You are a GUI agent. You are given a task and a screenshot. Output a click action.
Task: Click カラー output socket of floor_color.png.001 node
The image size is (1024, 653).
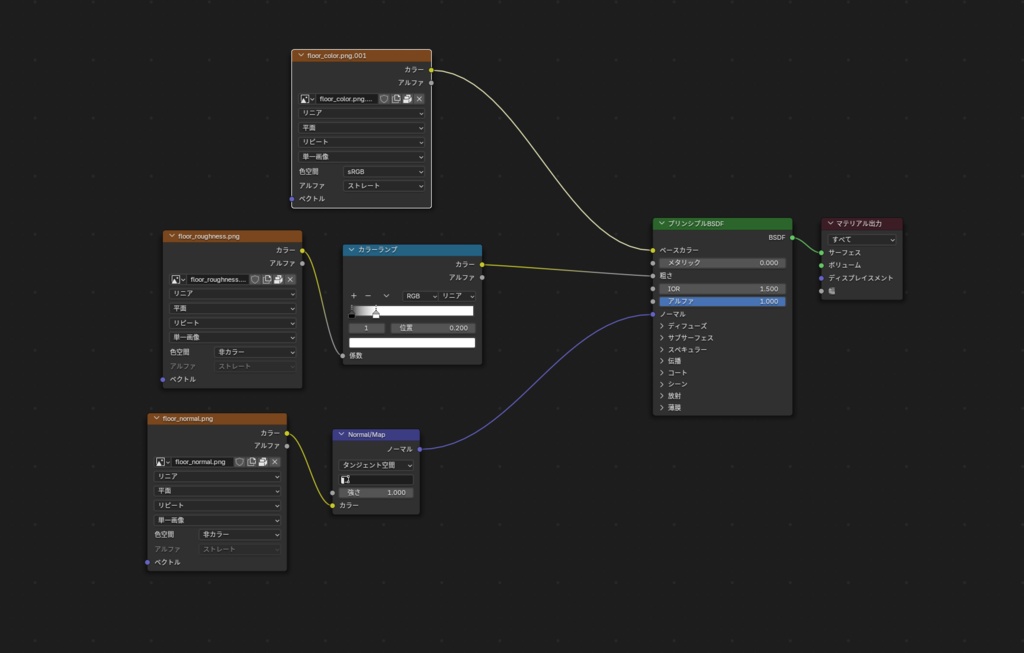coord(431,70)
